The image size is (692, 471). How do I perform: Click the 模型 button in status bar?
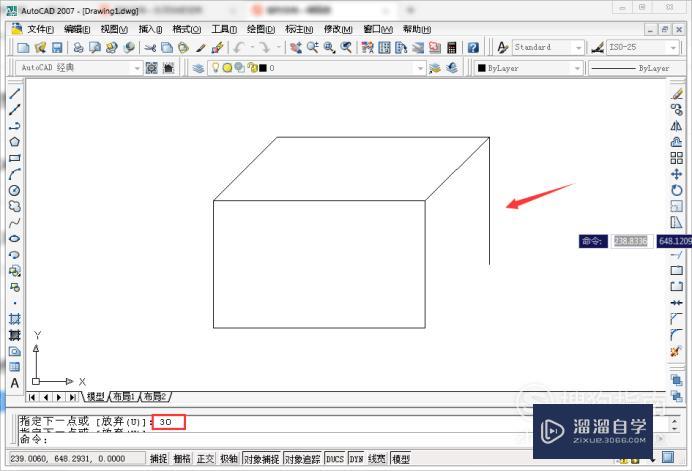point(401,459)
